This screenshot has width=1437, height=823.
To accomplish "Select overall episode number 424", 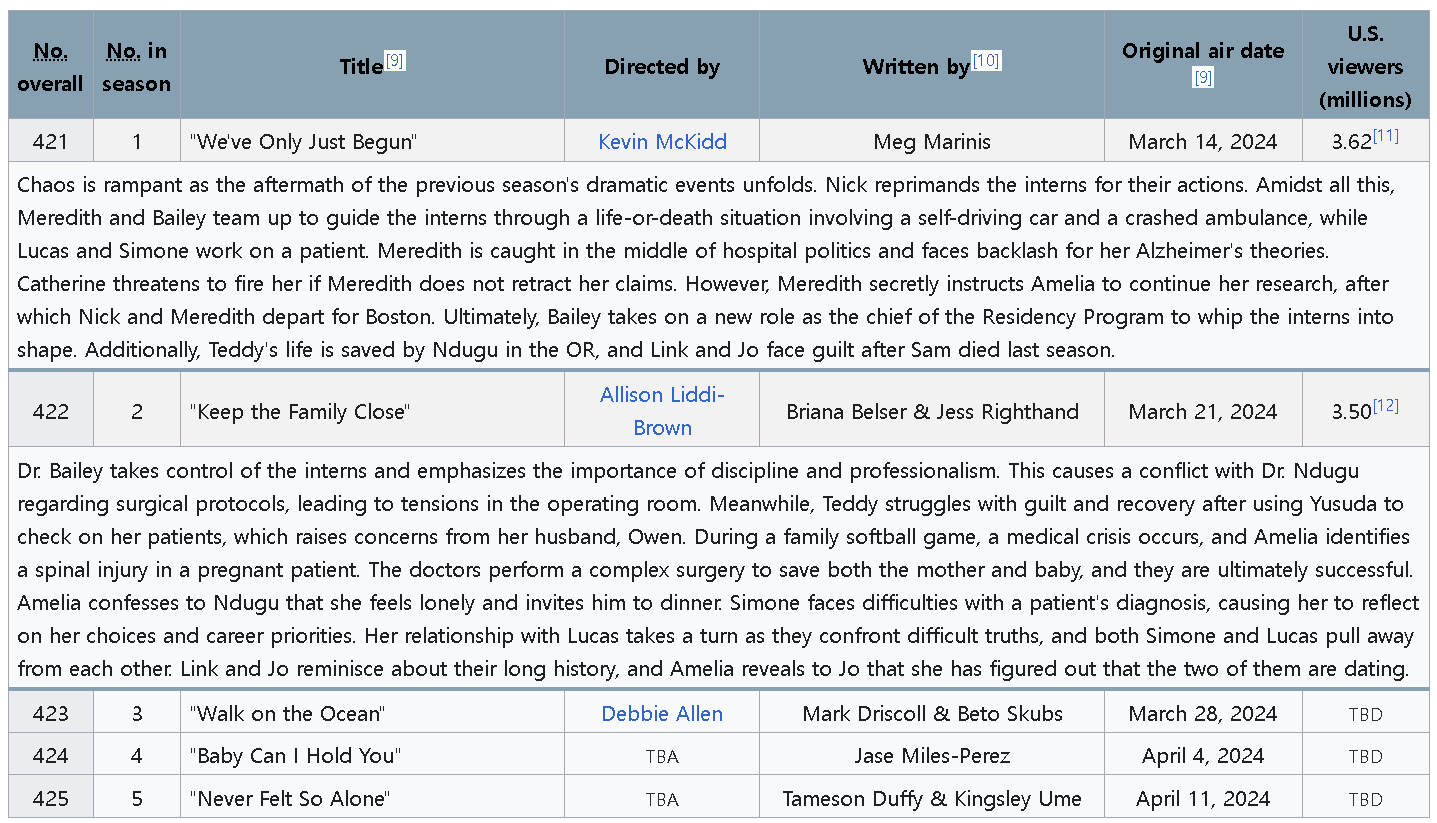I will pyautogui.click(x=50, y=756).
